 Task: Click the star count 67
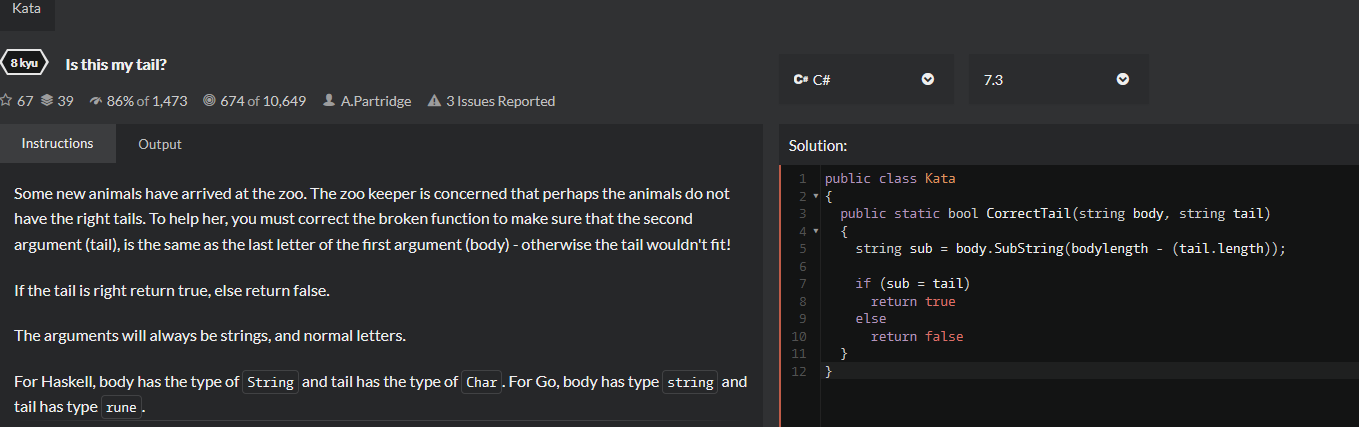point(25,101)
